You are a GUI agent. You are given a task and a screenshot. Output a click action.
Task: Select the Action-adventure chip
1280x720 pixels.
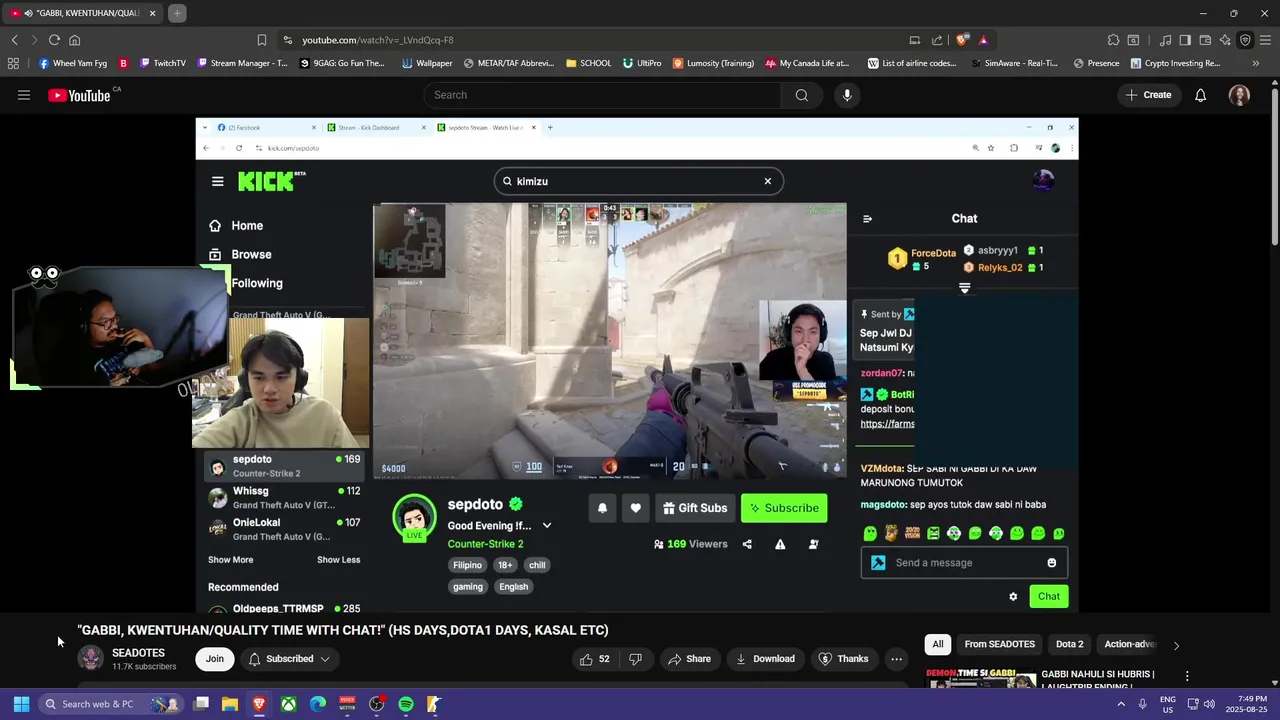(x=1130, y=645)
